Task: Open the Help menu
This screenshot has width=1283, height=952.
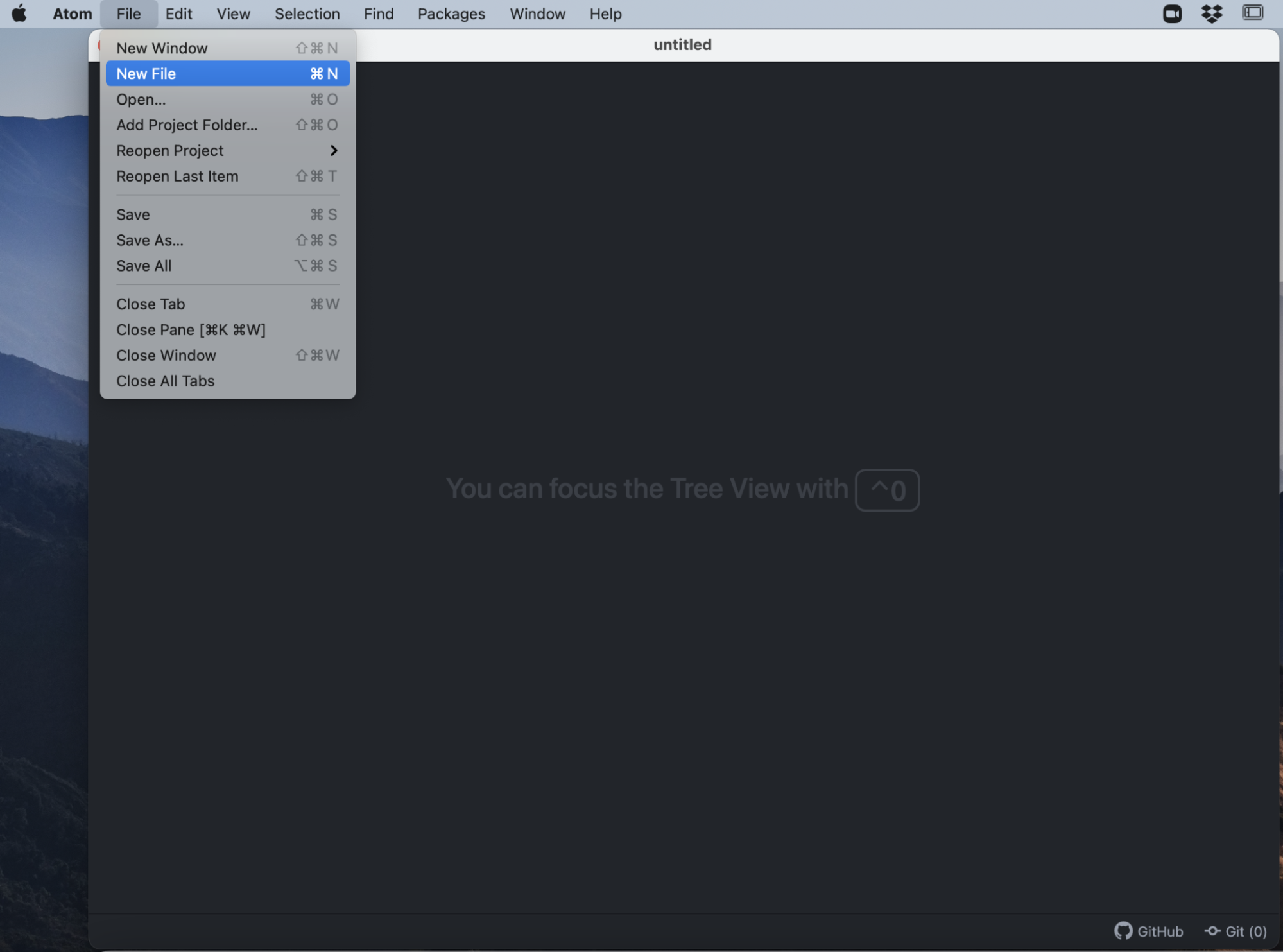Action: pos(605,13)
